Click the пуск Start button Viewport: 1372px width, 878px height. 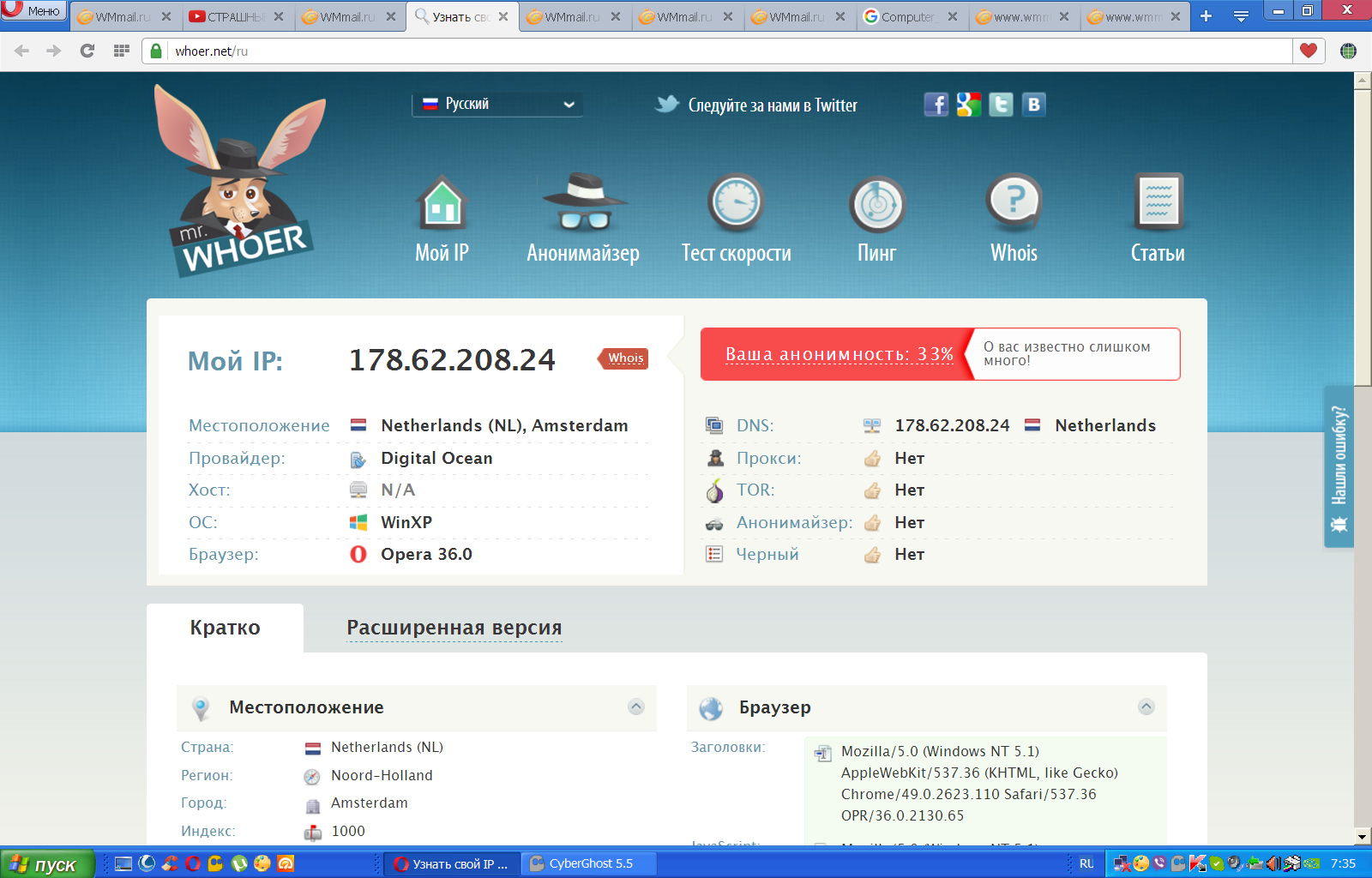(47, 864)
